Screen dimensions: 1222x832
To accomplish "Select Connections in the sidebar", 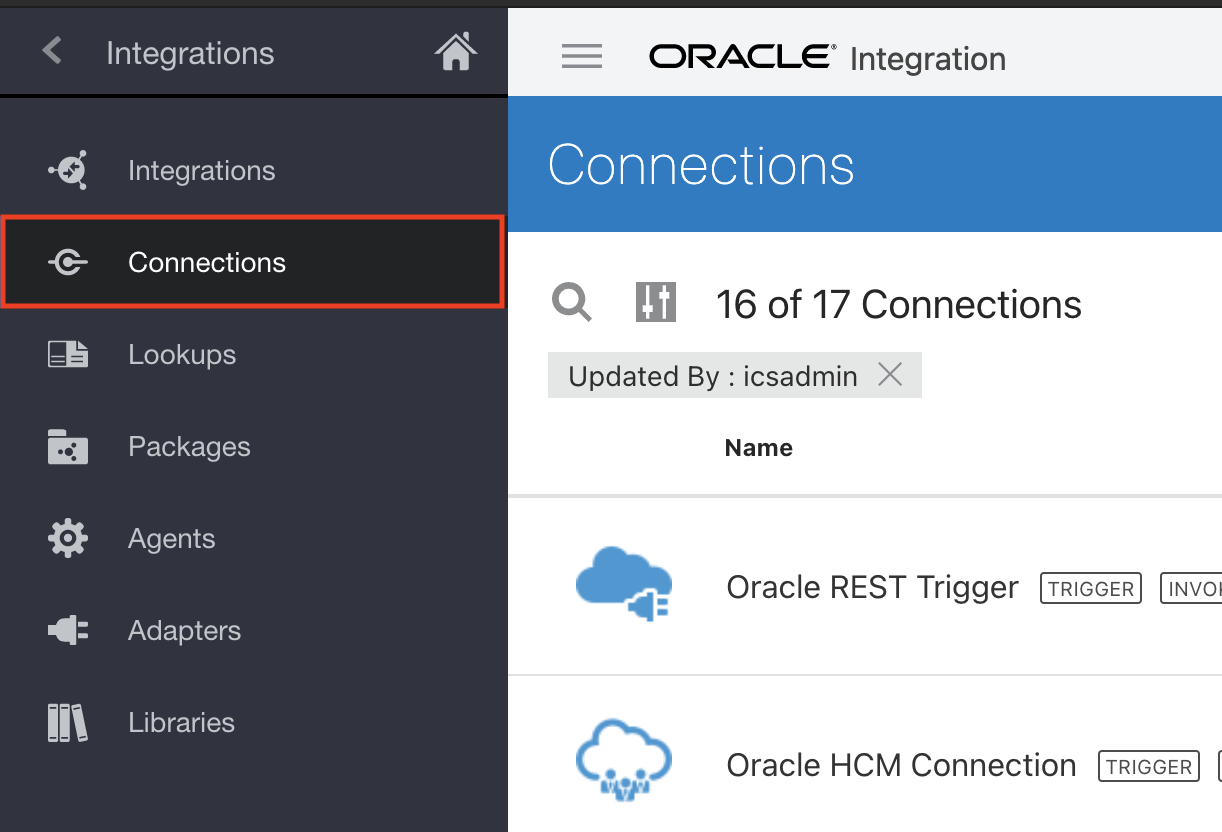I will click(207, 263).
